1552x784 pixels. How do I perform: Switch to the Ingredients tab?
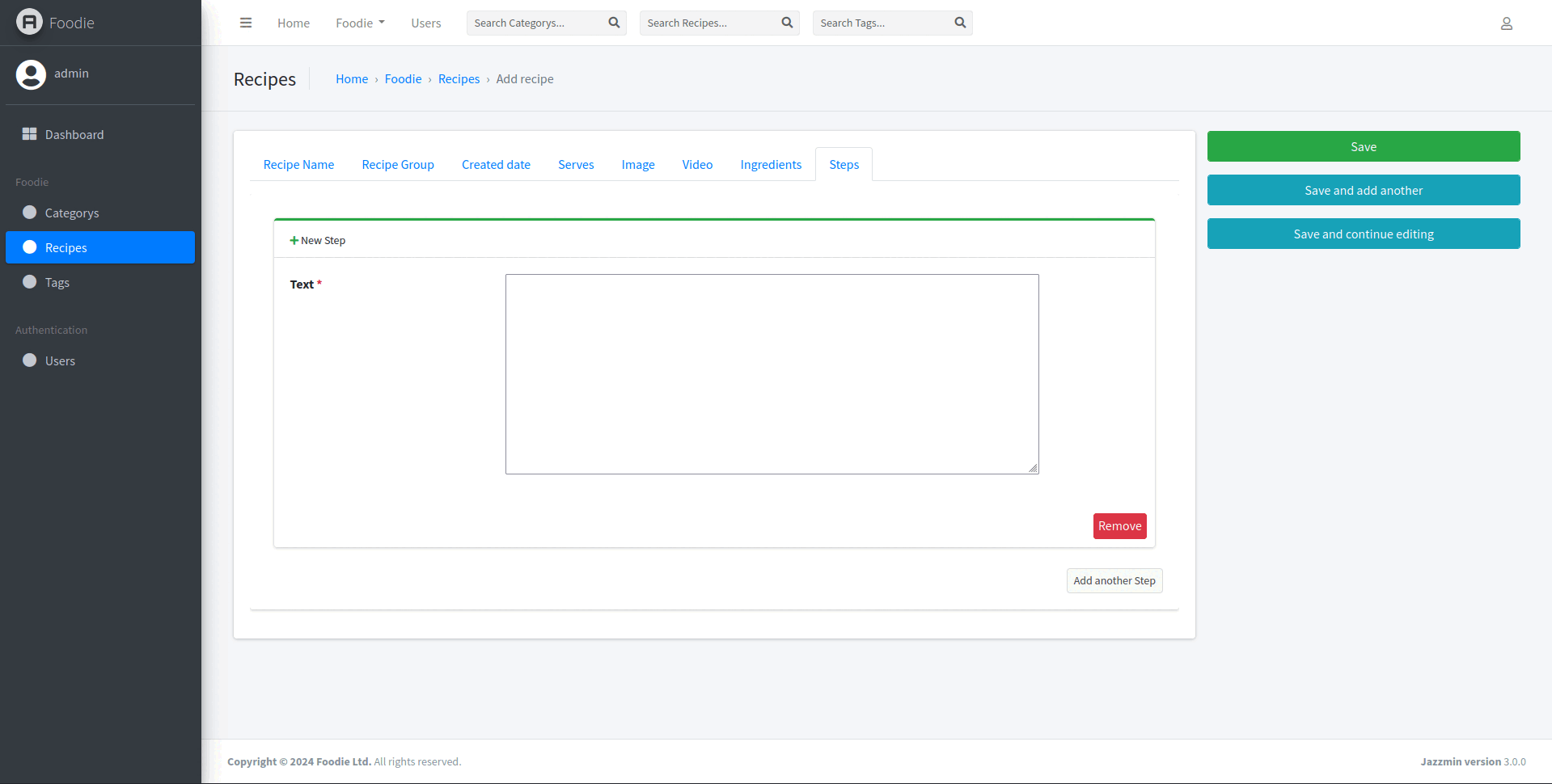click(771, 165)
